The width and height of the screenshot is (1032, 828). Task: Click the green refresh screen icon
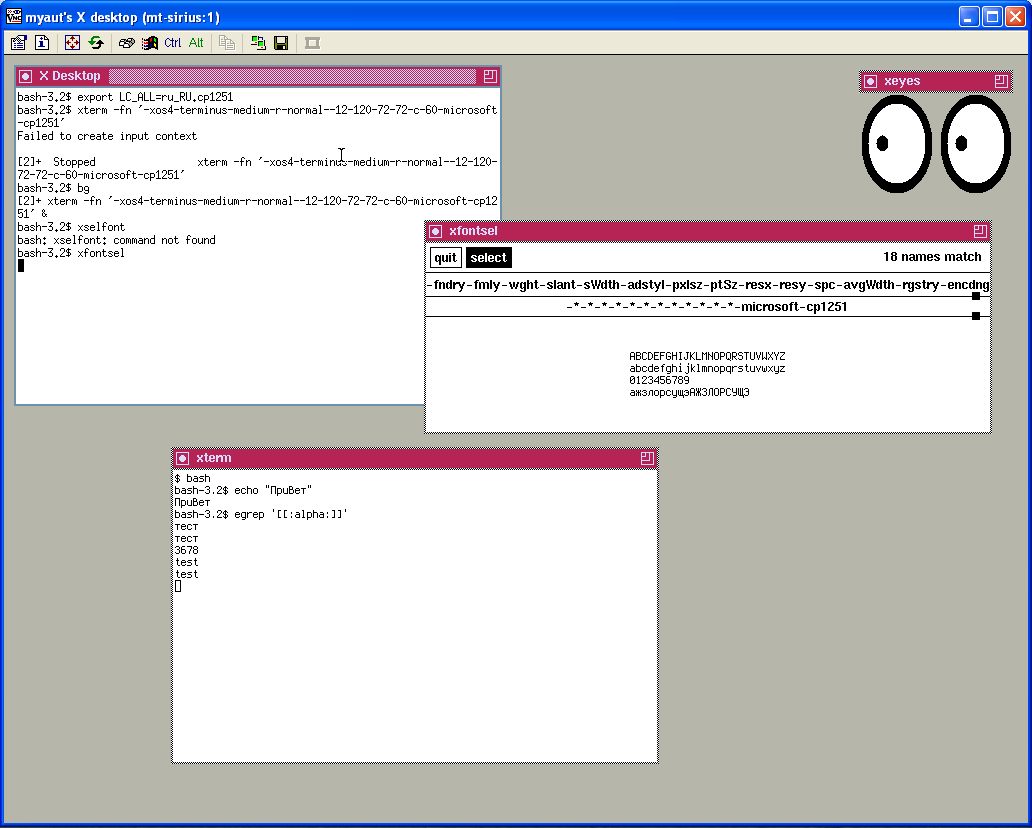pyautogui.click(x=96, y=43)
